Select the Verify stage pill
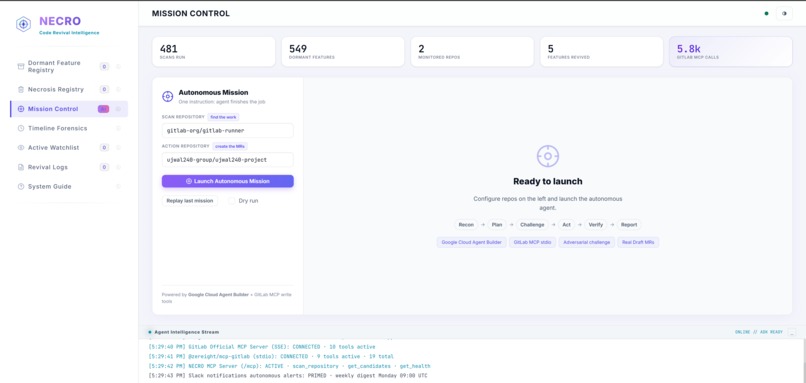Screen dimensions: 806x383 click(596, 225)
